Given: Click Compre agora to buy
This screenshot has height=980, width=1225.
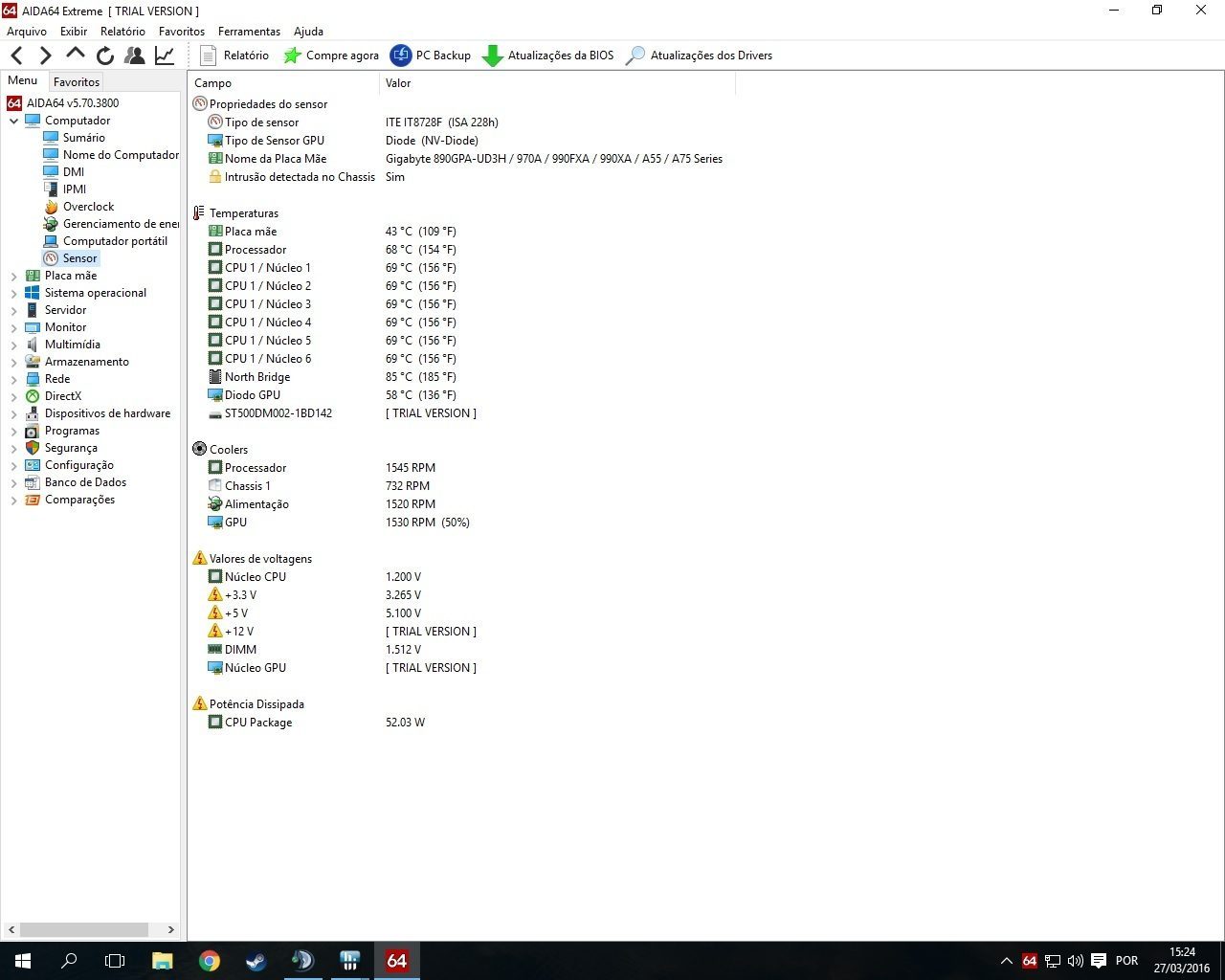Looking at the screenshot, I should coord(331,56).
